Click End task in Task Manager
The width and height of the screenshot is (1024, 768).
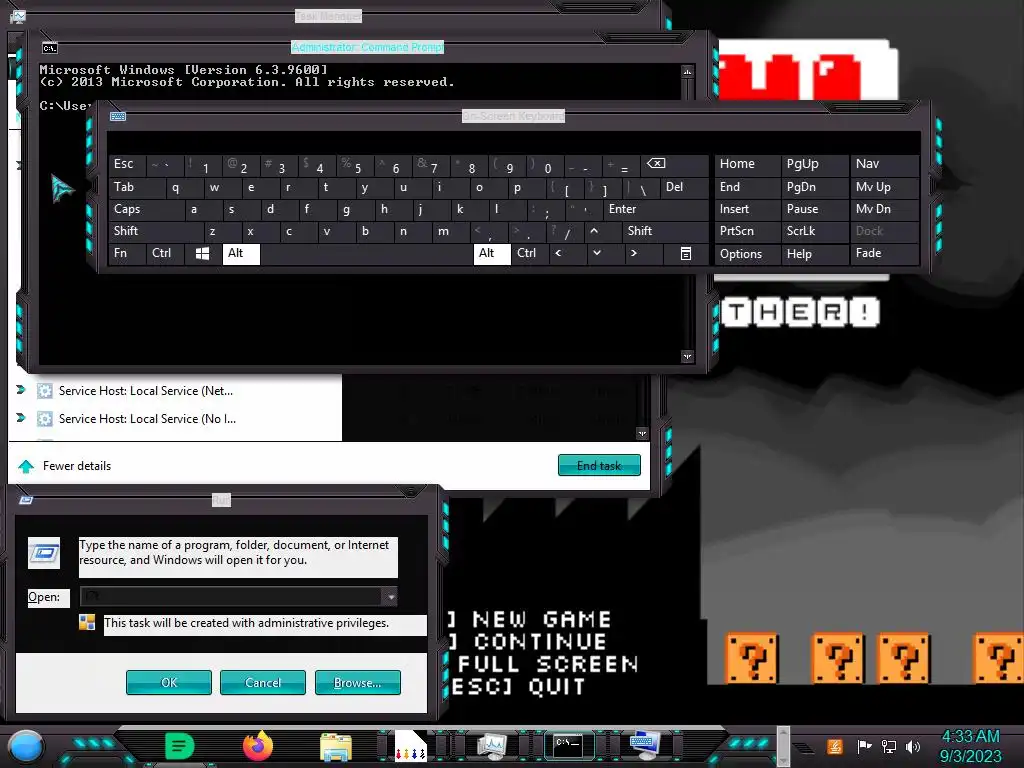point(599,466)
